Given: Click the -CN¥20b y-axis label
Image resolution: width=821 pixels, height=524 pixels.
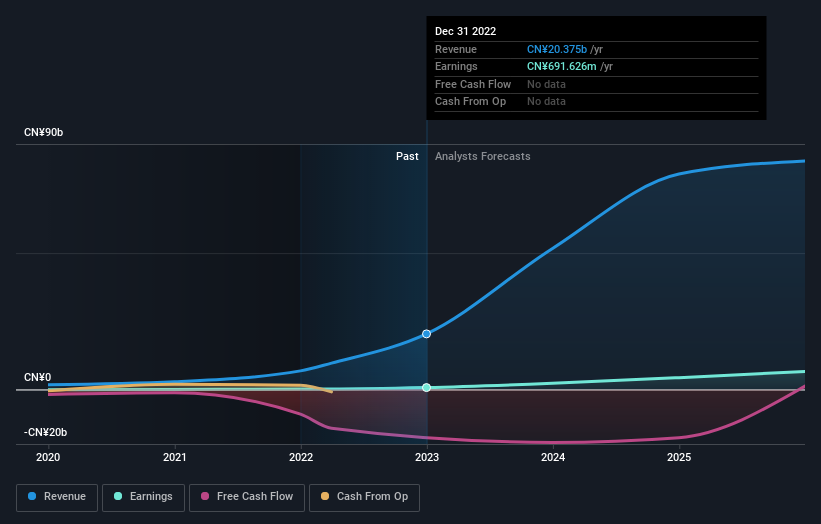Looking at the screenshot, I should click(x=46, y=432).
